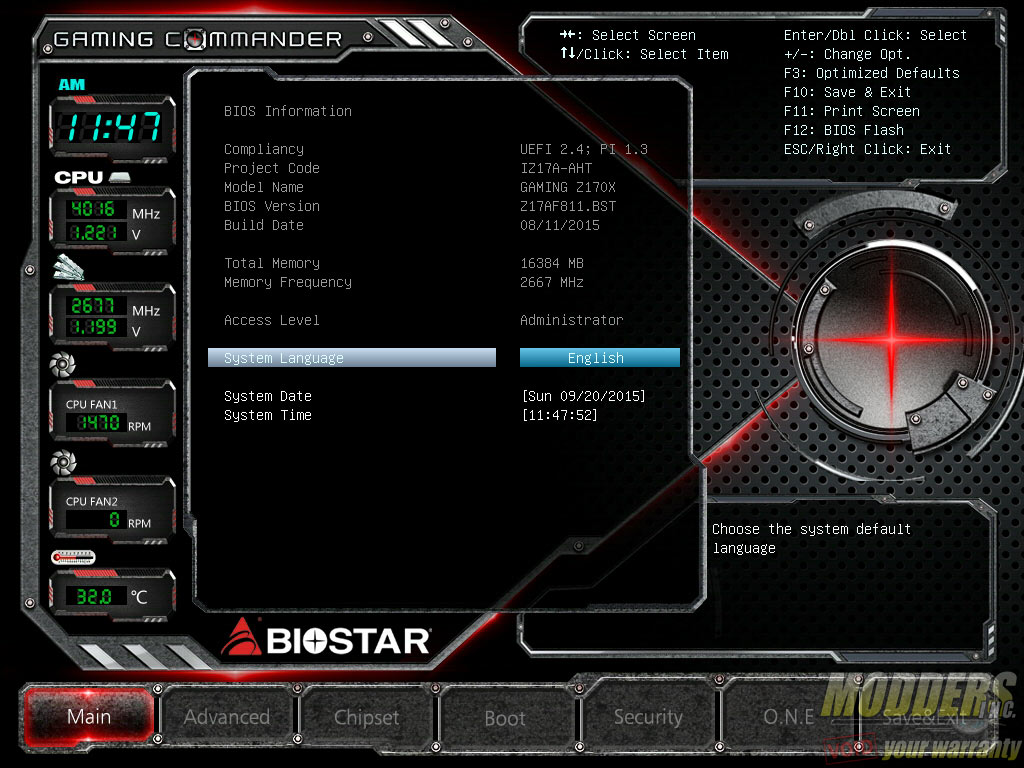The height and width of the screenshot is (768, 1024).
Task: Click the memory modules icon
Action: tap(69, 268)
